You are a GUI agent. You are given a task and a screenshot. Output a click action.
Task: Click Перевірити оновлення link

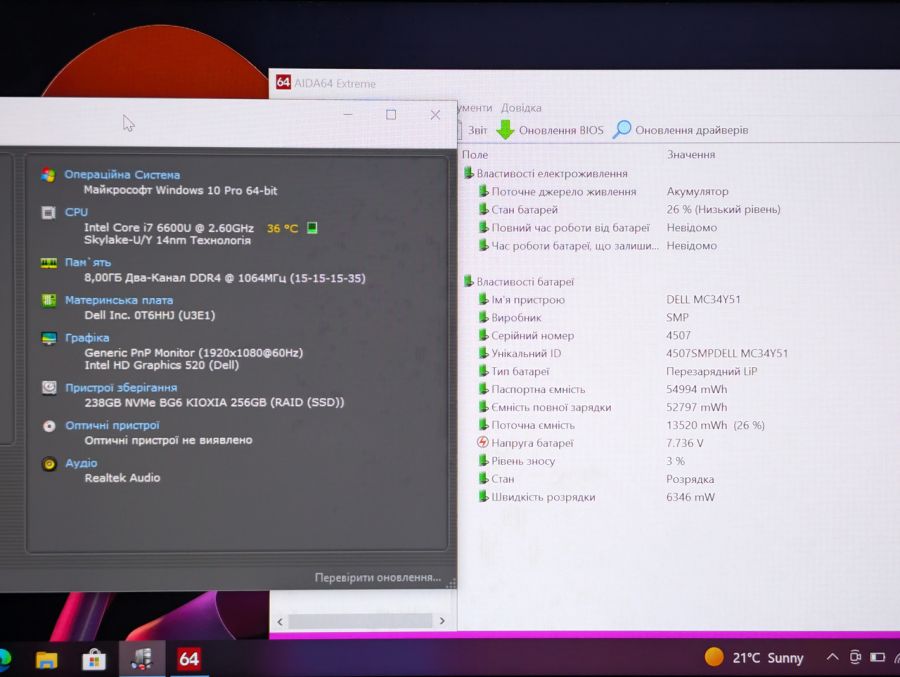coord(378,578)
